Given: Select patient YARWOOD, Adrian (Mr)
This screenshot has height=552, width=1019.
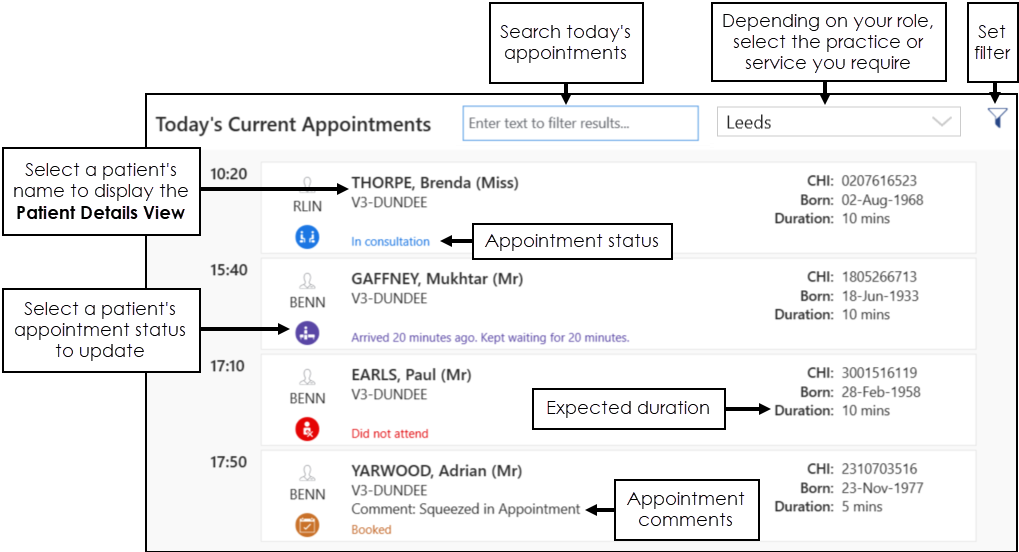Looking at the screenshot, I should tap(434, 471).
